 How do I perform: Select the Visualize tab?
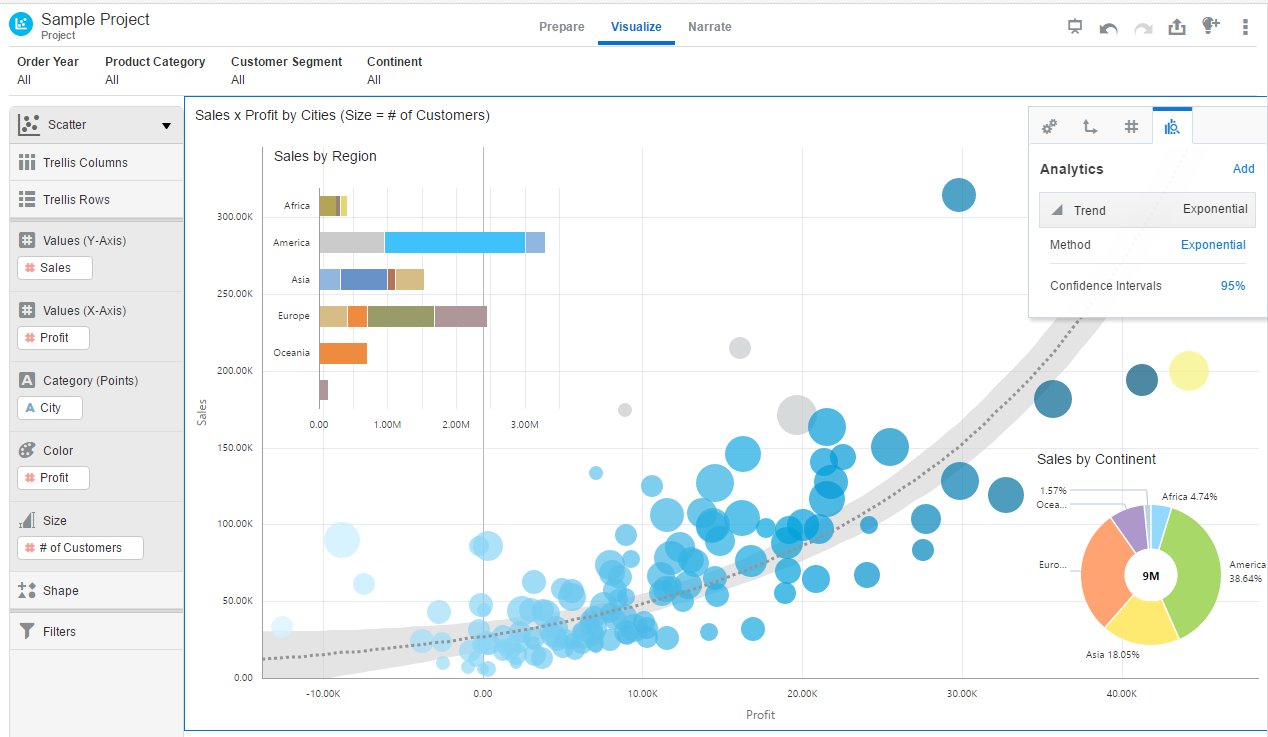pyautogui.click(x=636, y=27)
